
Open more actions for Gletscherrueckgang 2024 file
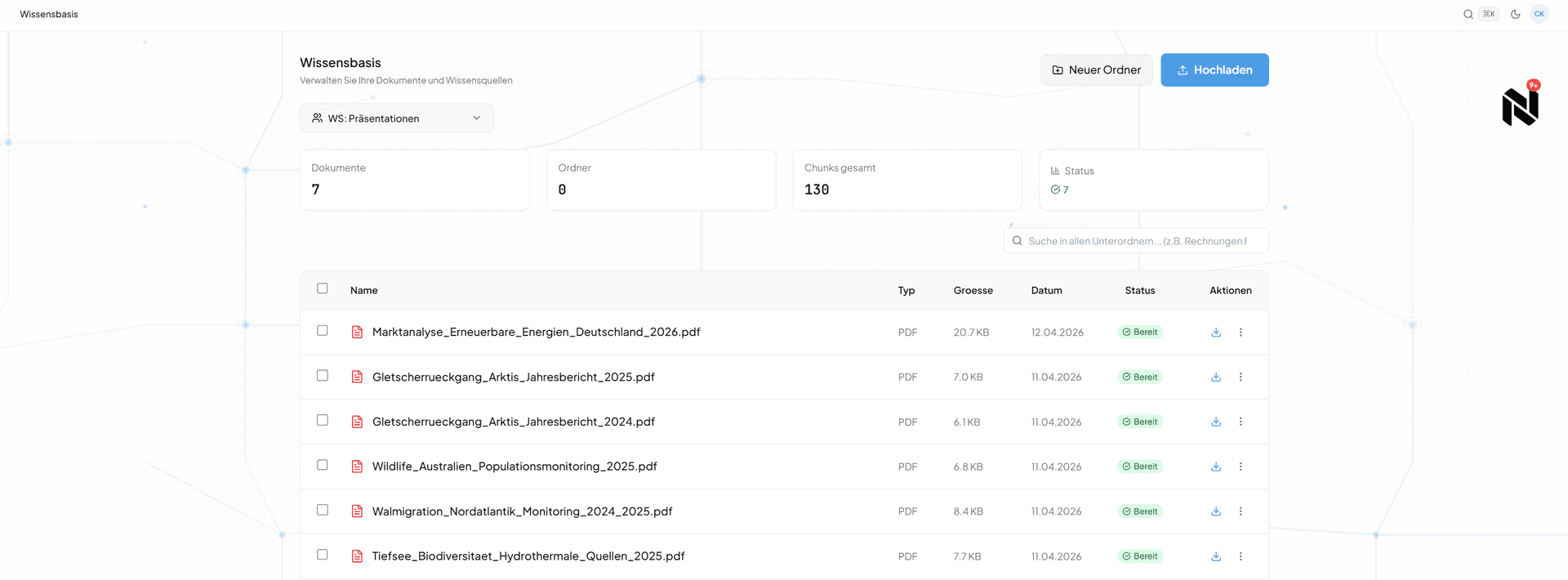click(1241, 422)
